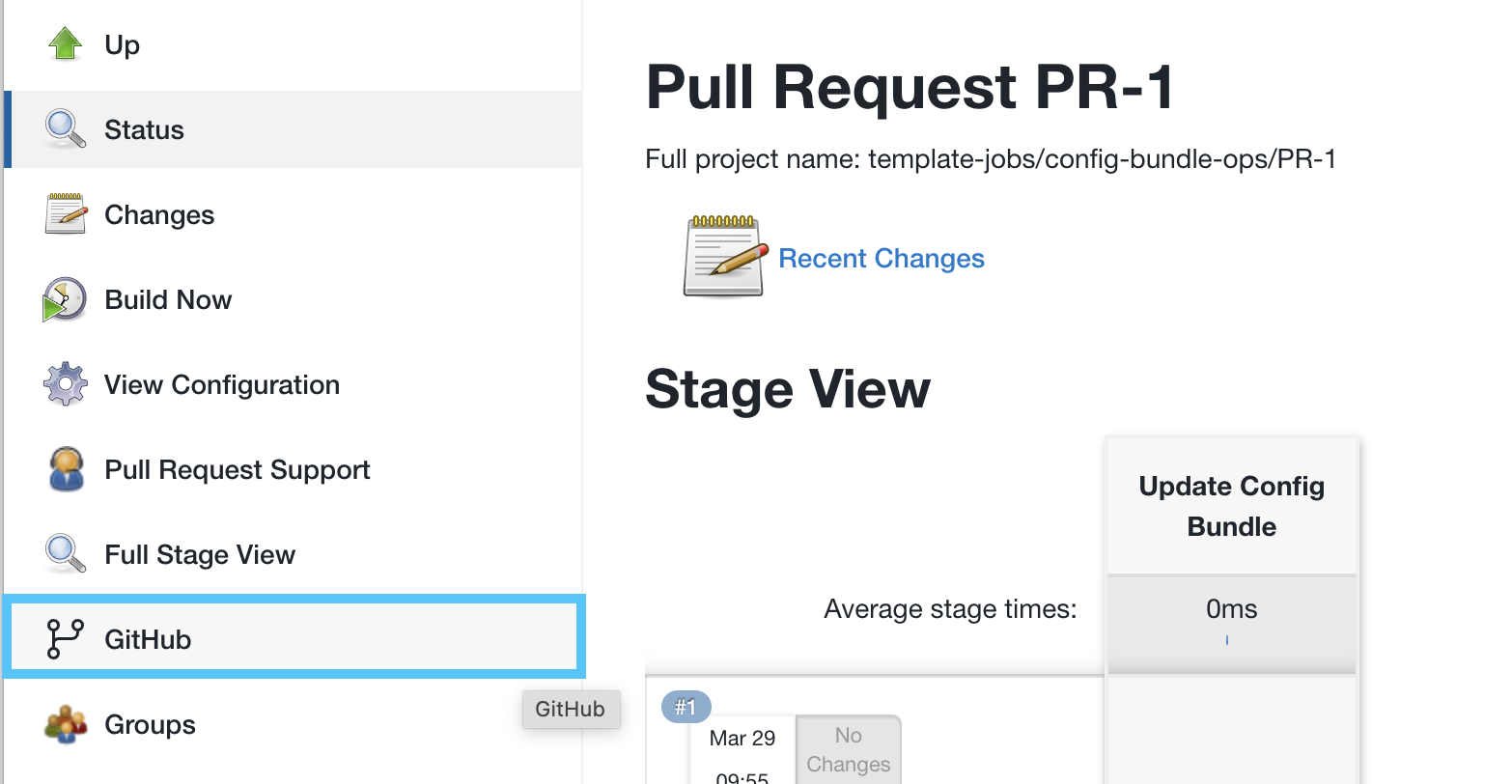Click the Pull Request Support person icon
The width and height of the screenshot is (1512, 784).
pos(64,468)
